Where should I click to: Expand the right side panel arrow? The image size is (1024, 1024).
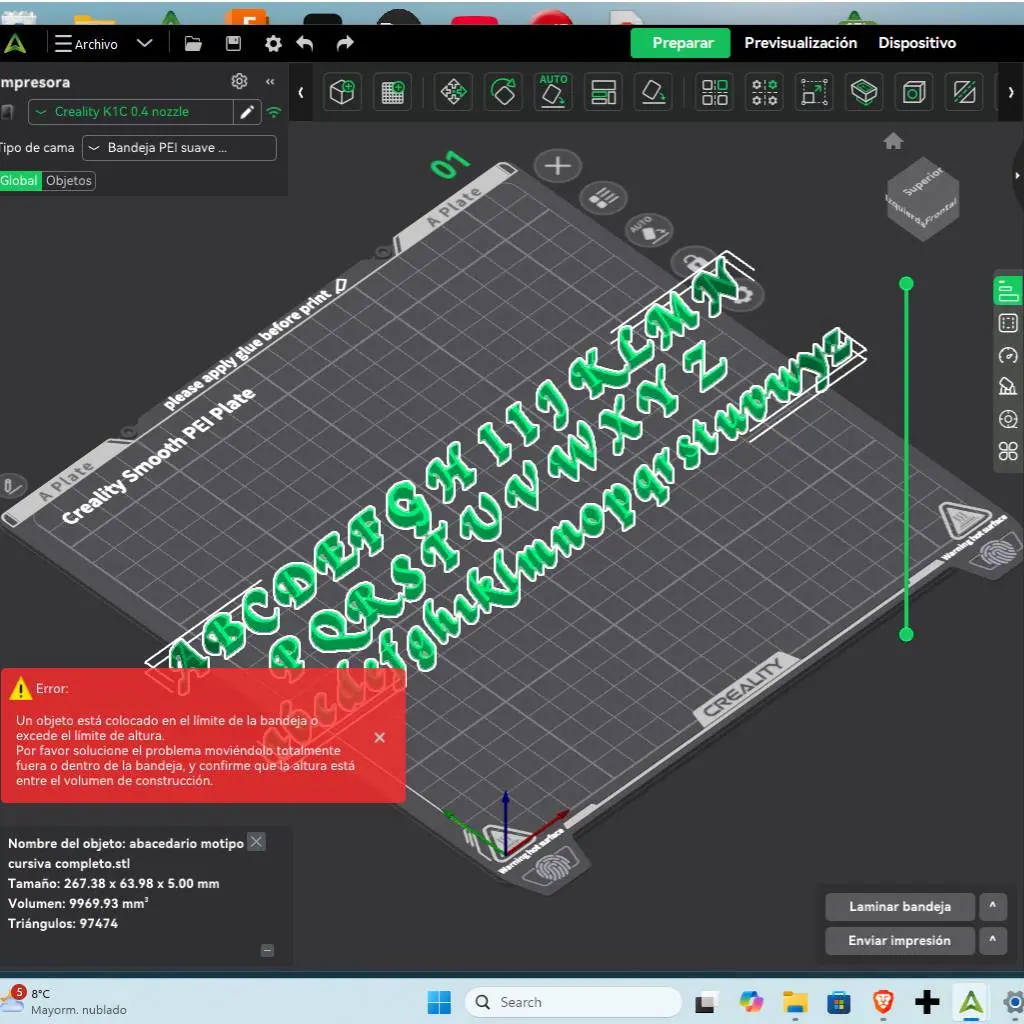click(1017, 175)
